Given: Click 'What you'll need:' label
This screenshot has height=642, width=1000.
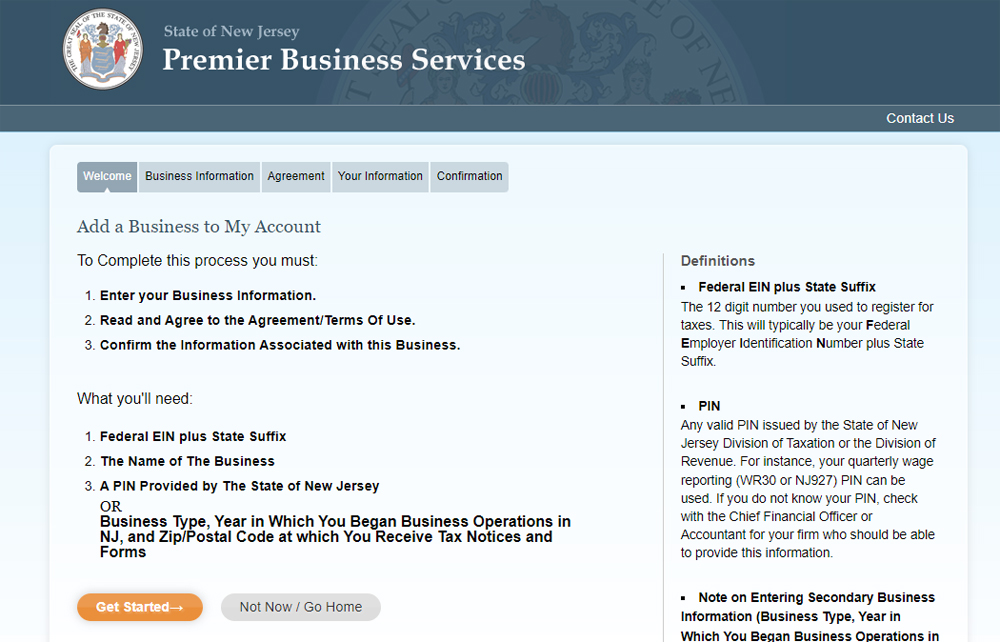Looking at the screenshot, I should pos(135,399).
